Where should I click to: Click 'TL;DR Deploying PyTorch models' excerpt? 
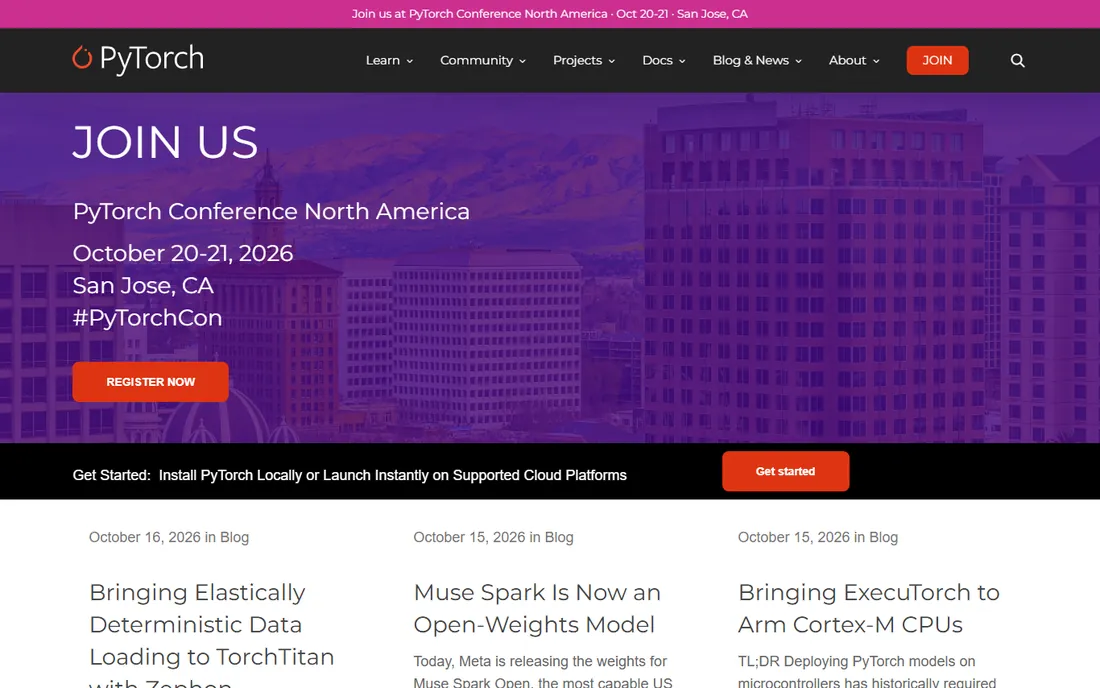pyautogui.click(x=866, y=671)
